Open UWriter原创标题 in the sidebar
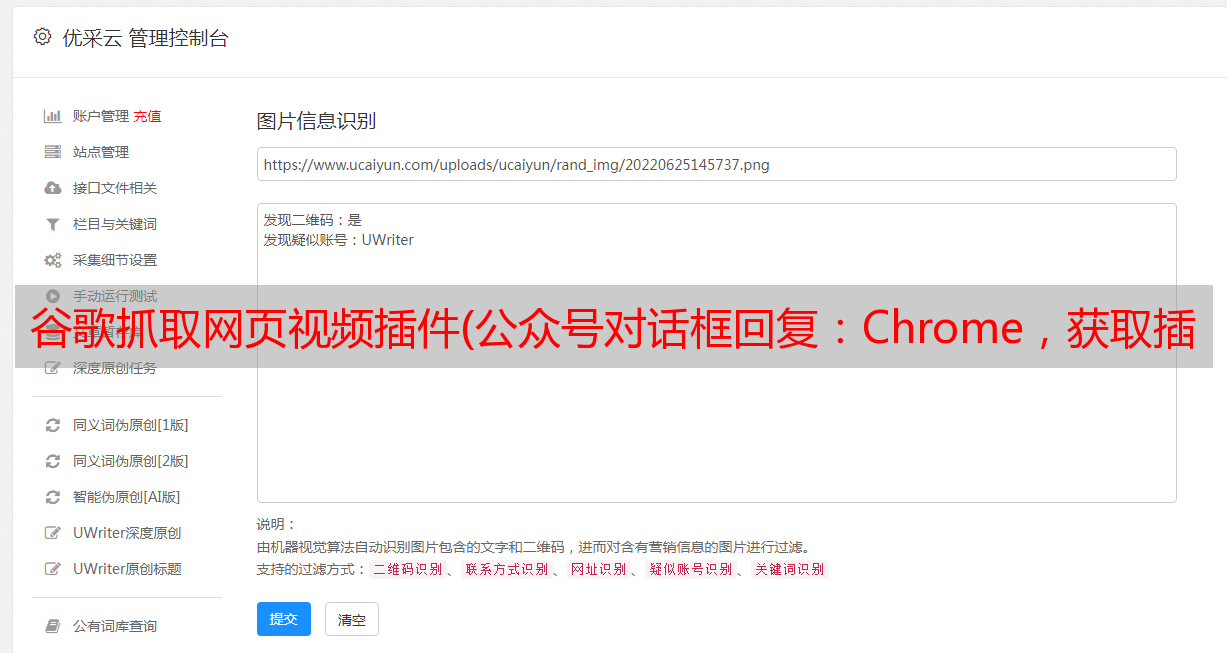This screenshot has width=1227, height=653. pyautogui.click(x=127, y=569)
